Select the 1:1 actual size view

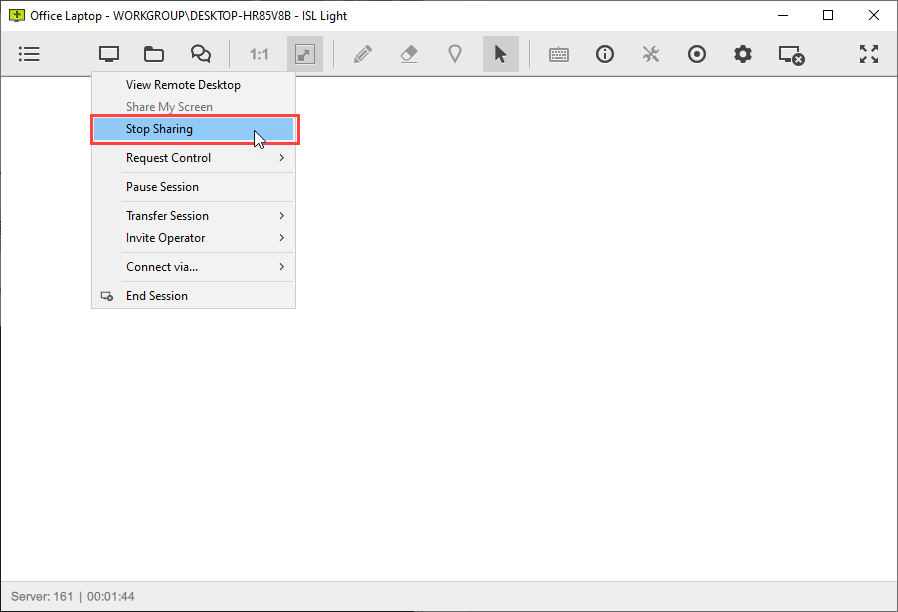tap(259, 54)
